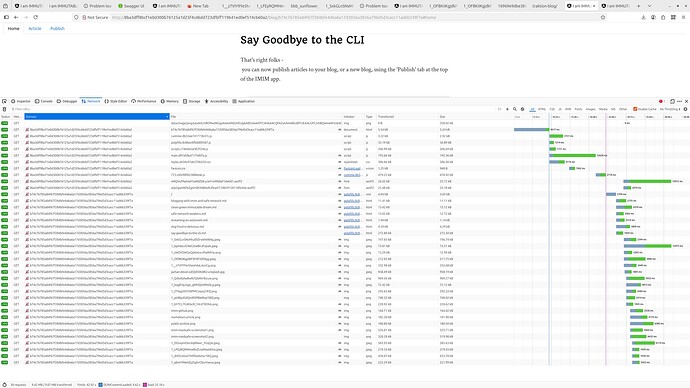Click the red error count indicator

click(661, 101)
